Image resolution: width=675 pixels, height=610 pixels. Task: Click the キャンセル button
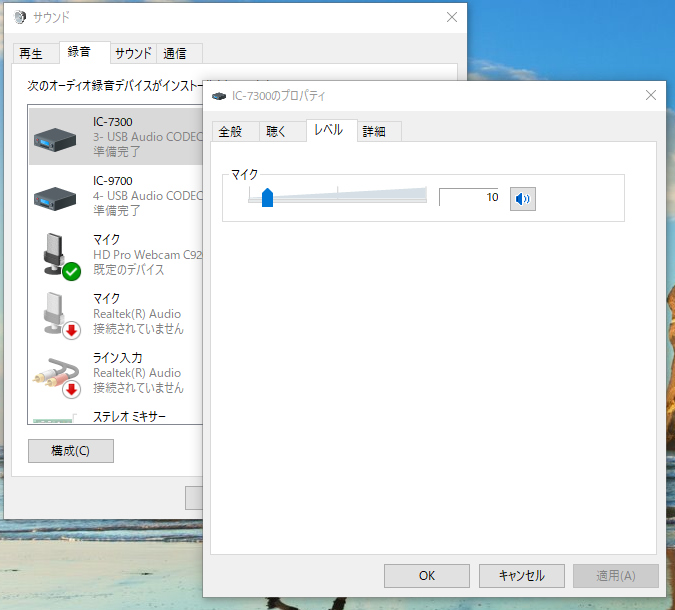point(522,576)
